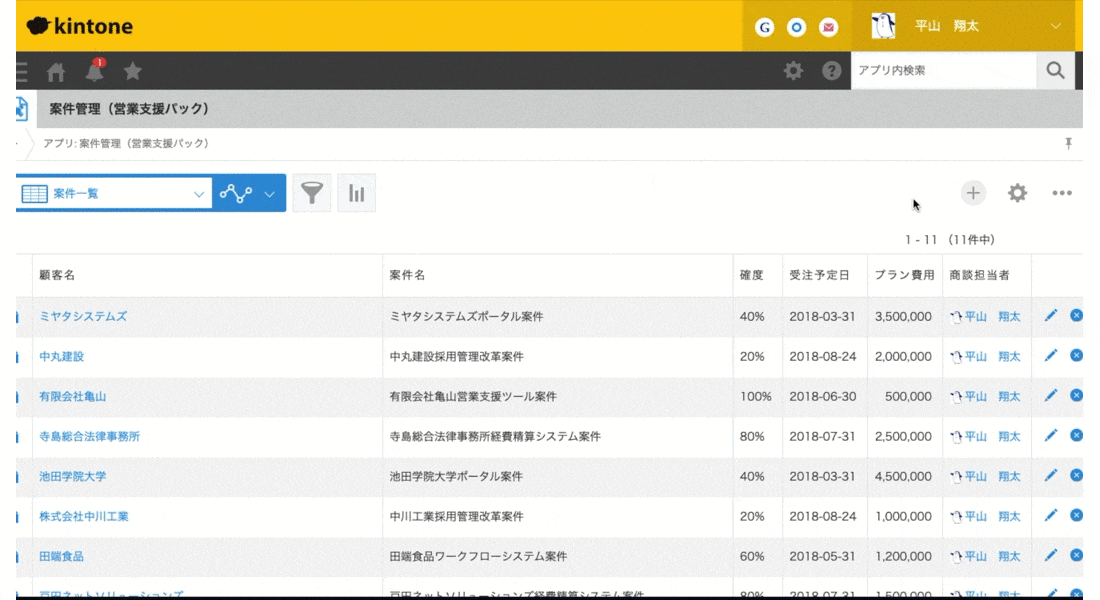Open the bar chart aggregation

click(356, 193)
